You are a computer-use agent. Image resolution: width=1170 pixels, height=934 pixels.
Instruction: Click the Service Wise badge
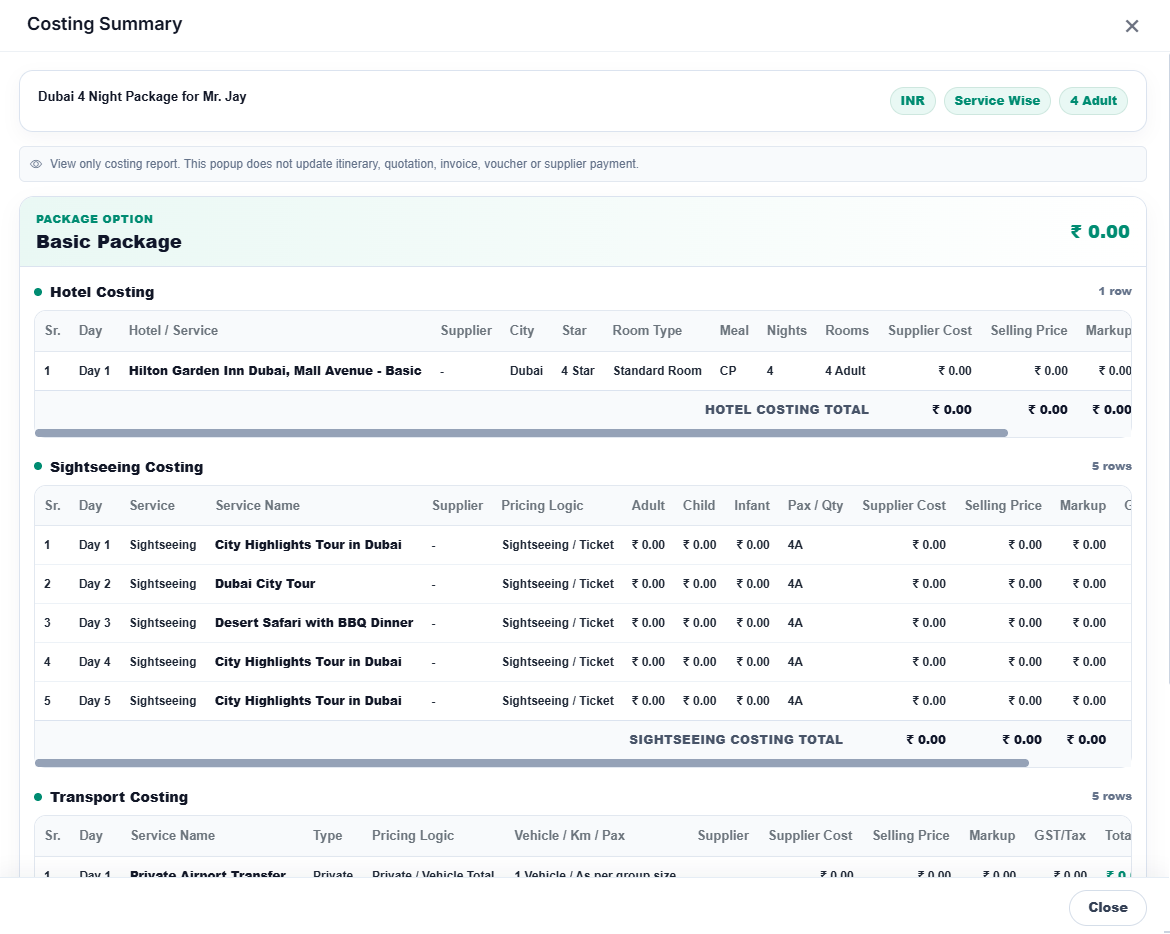pyautogui.click(x=997, y=101)
